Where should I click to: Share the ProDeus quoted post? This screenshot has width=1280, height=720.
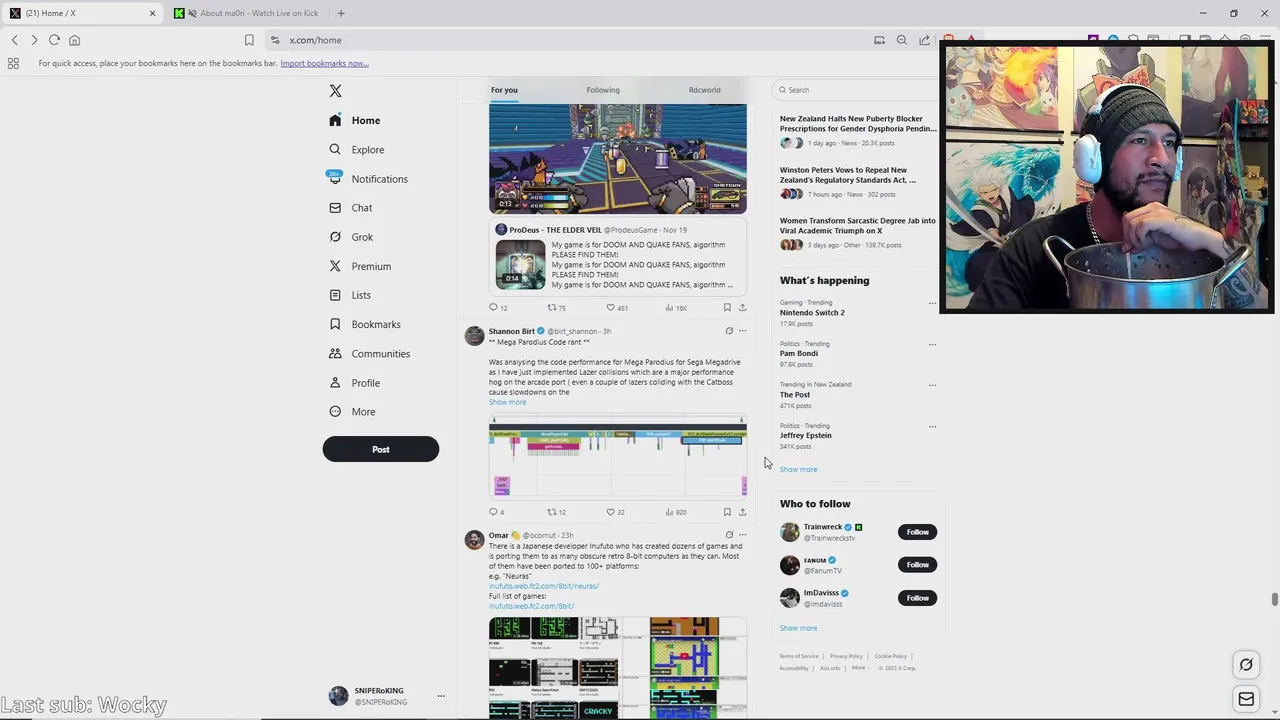[x=742, y=308]
